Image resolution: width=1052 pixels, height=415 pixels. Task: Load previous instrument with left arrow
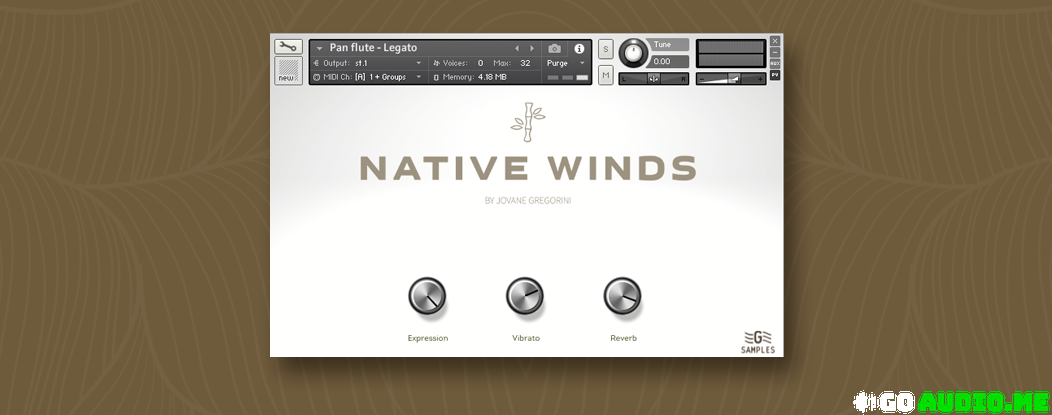click(x=517, y=48)
